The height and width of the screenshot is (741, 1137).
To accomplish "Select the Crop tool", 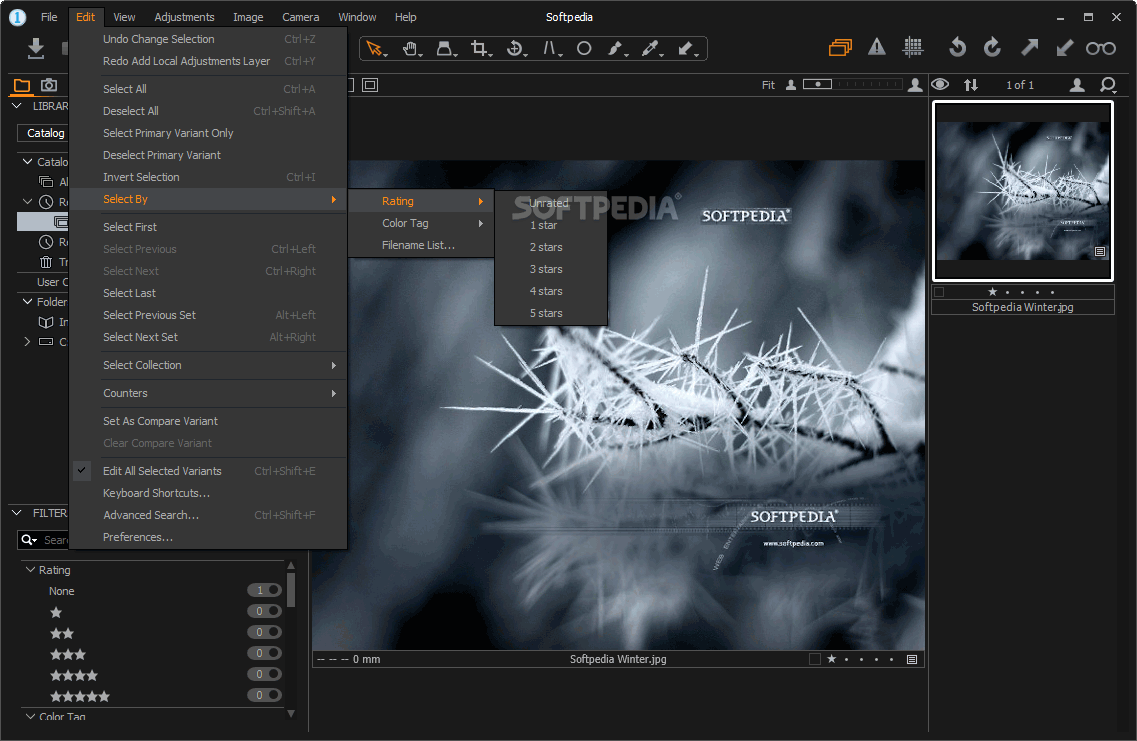I will coord(480,49).
